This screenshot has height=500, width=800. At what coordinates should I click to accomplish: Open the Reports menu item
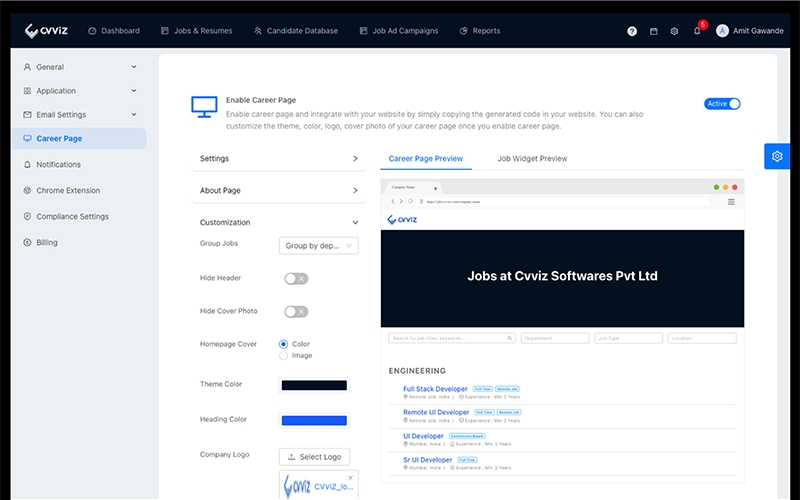[480, 31]
